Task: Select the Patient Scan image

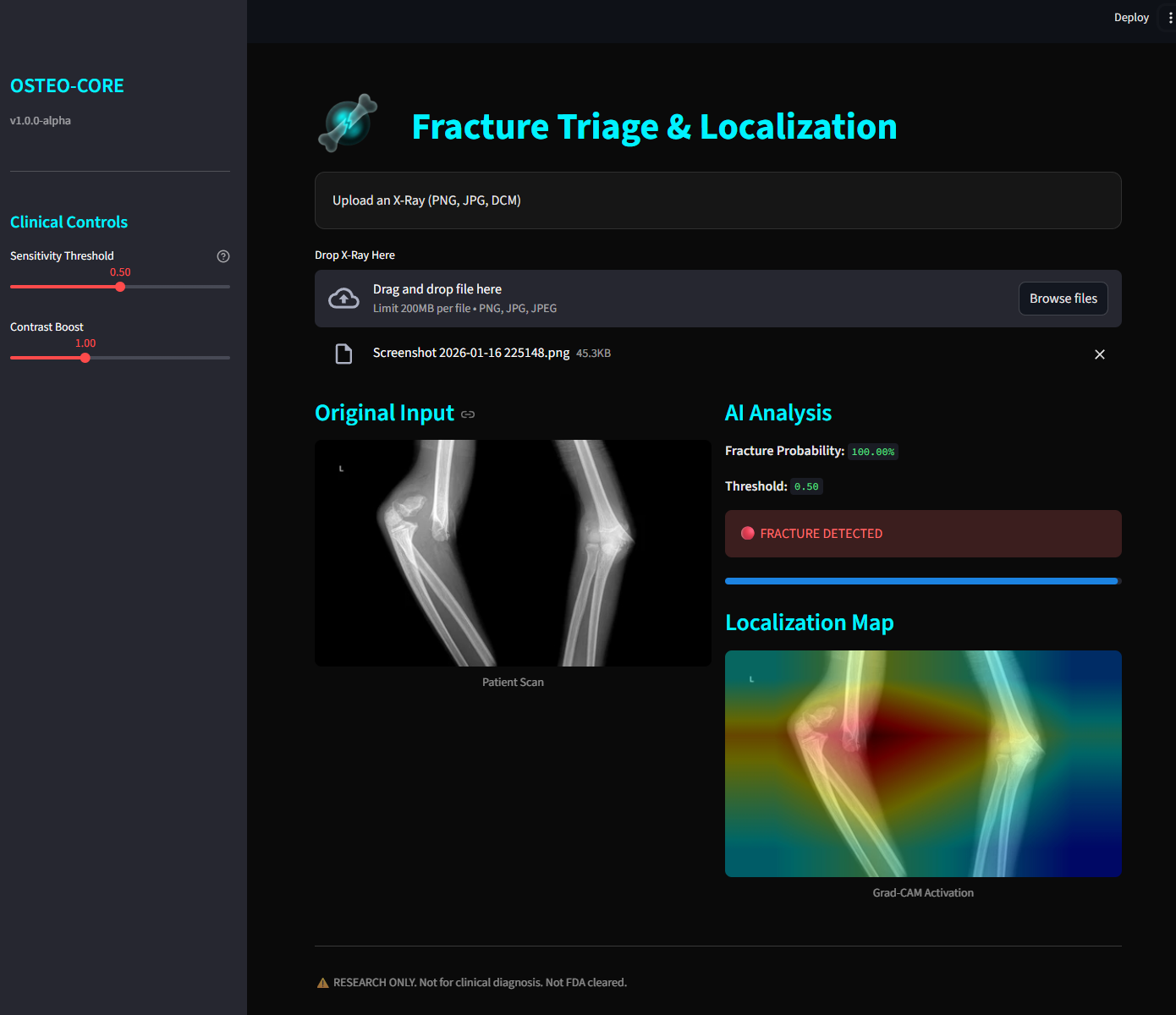Action: pos(513,552)
